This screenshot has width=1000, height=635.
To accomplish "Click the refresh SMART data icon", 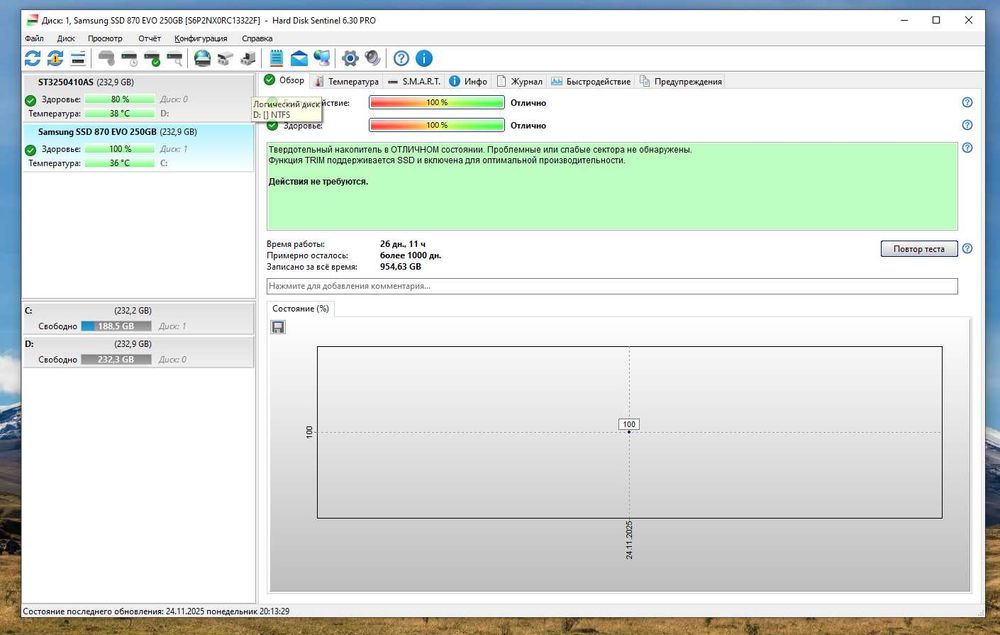I will point(33,59).
